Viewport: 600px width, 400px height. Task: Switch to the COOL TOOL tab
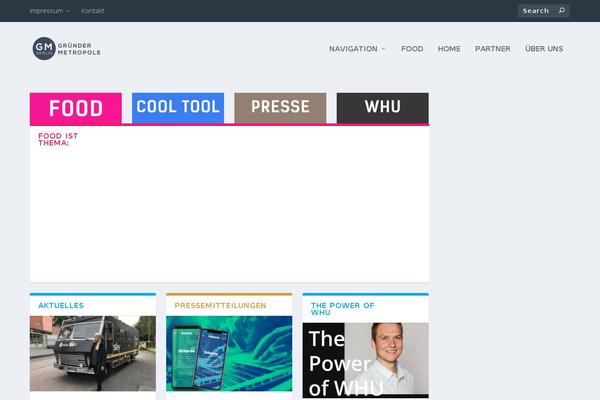pyautogui.click(x=178, y=108)
